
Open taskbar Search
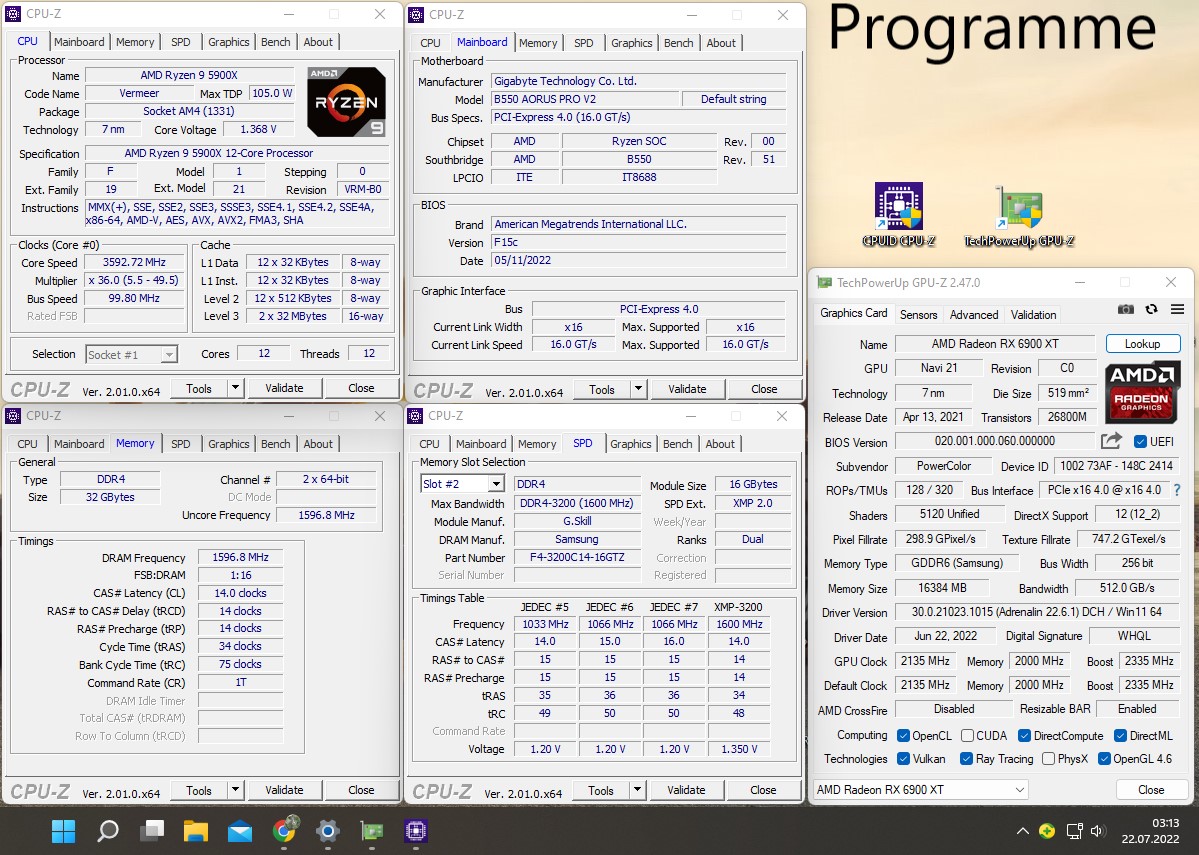click(108, 831)
